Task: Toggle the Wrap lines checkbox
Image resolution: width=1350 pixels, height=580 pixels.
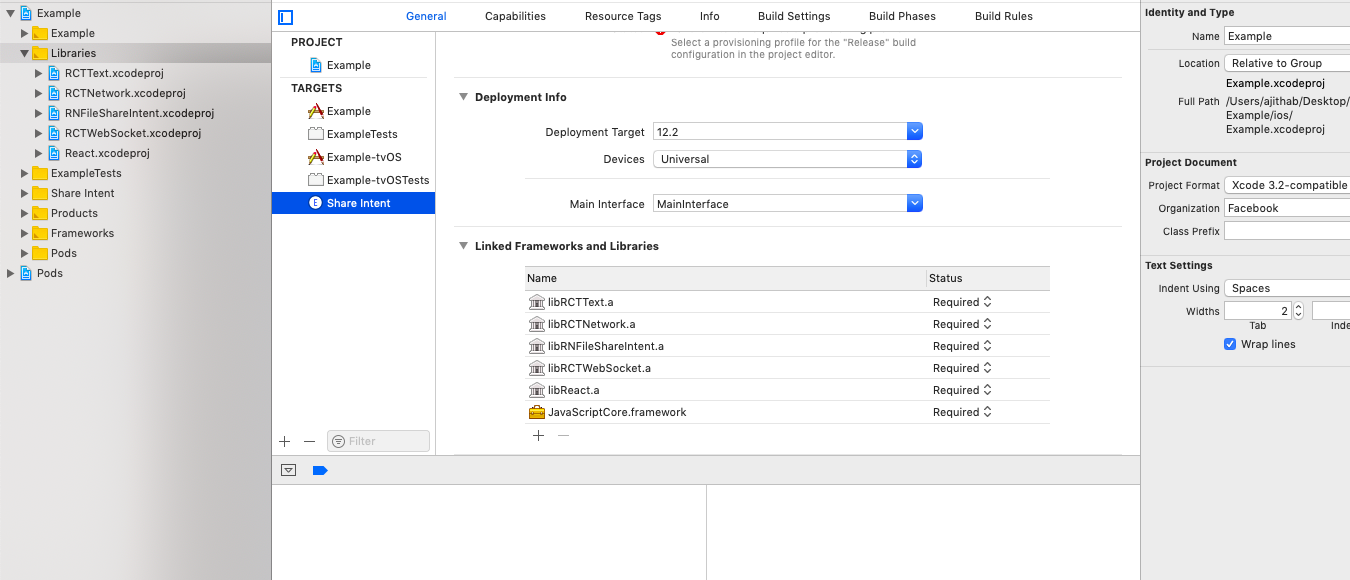Action: 1230,344
